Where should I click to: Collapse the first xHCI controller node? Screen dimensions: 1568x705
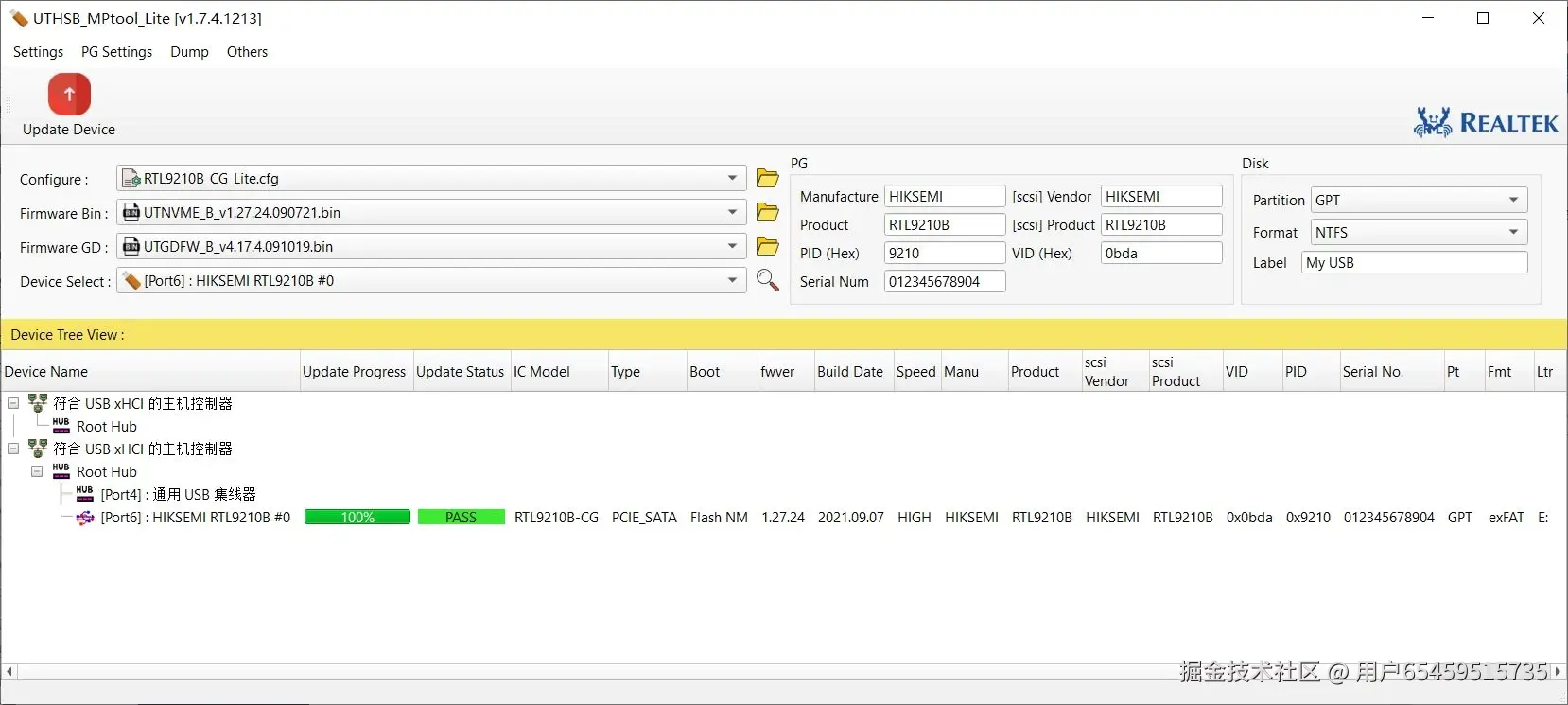click(x=13, y=403)
